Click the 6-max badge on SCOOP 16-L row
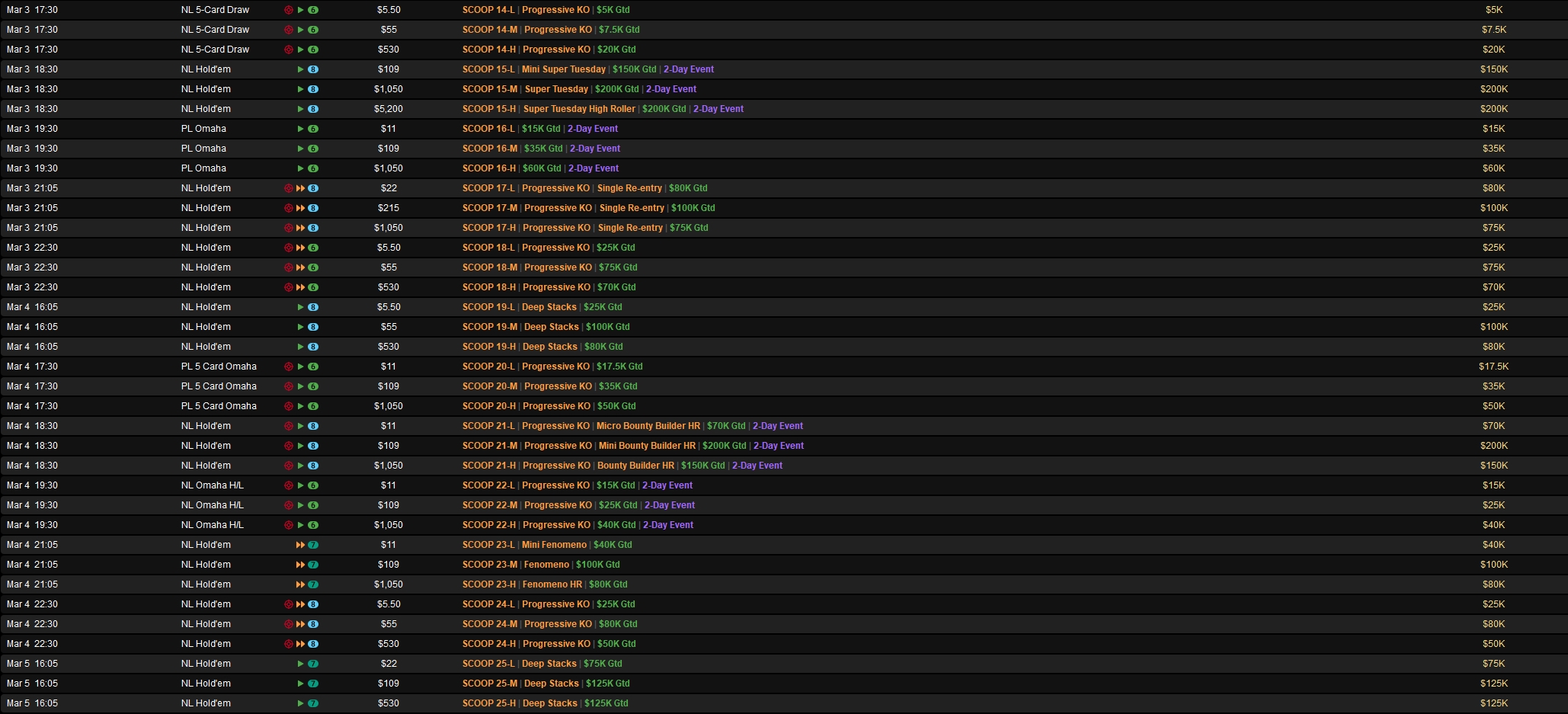 (313, 129)
